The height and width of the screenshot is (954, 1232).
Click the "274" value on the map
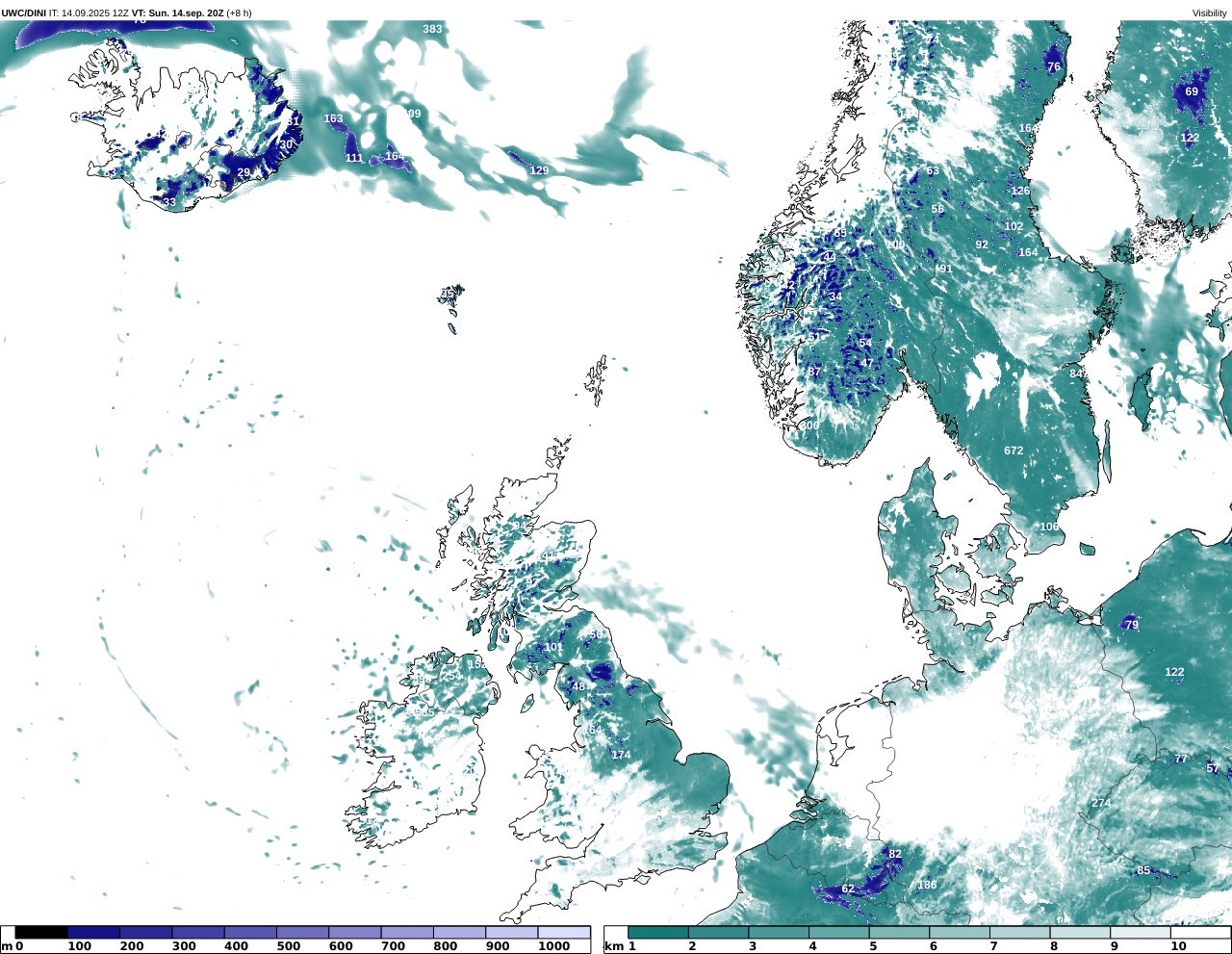(x=1101, y=803)
